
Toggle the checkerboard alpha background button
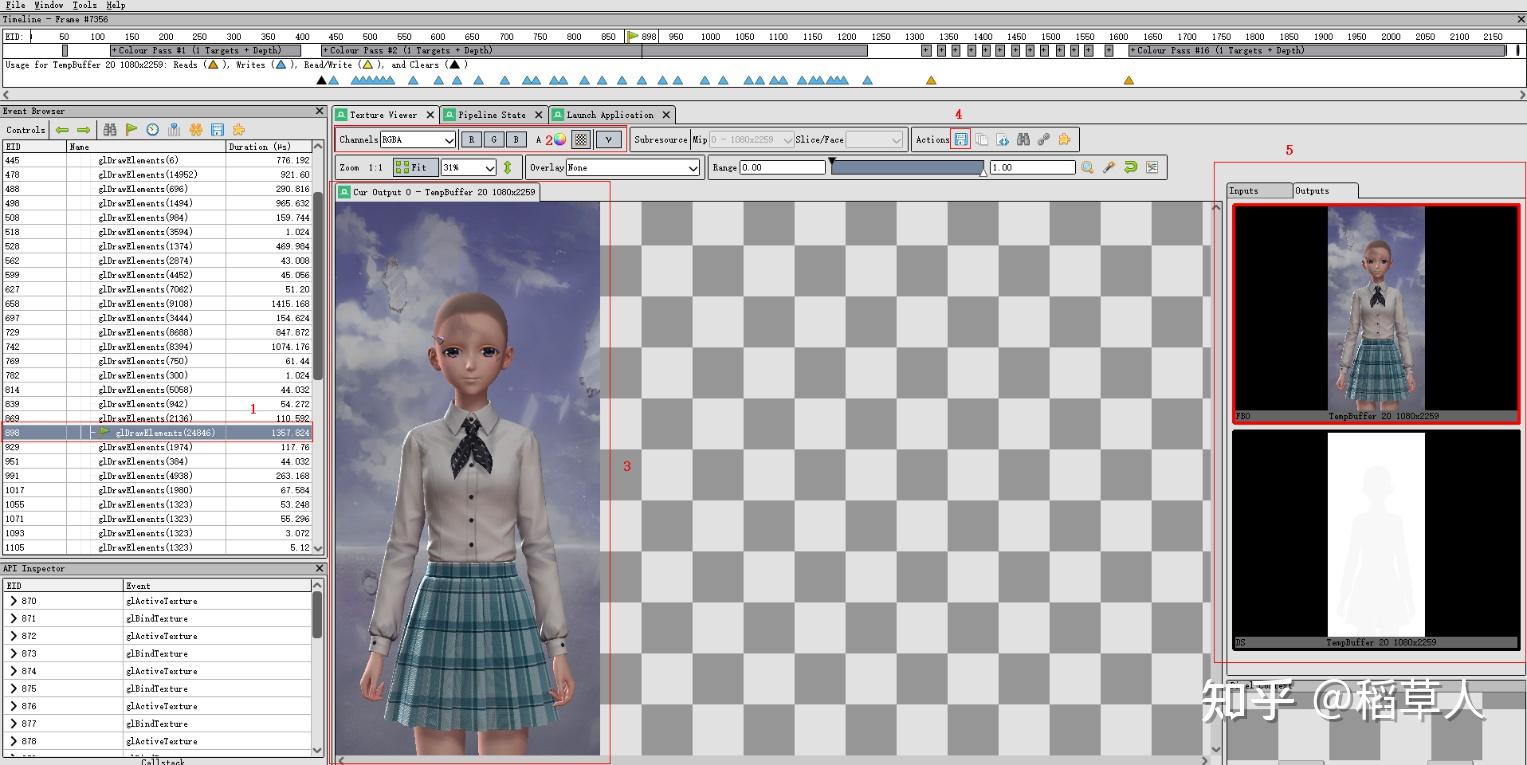click(581, 140)
